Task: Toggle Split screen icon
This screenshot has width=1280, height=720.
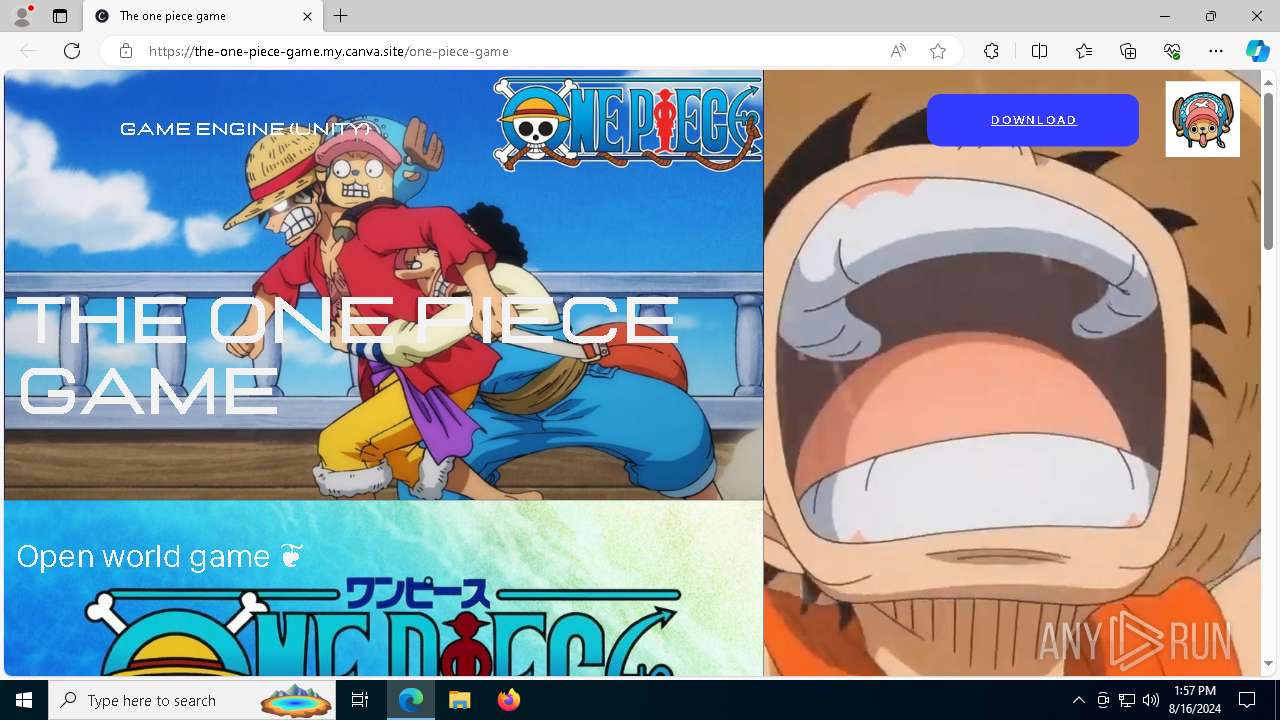Action: point(1039,51)
